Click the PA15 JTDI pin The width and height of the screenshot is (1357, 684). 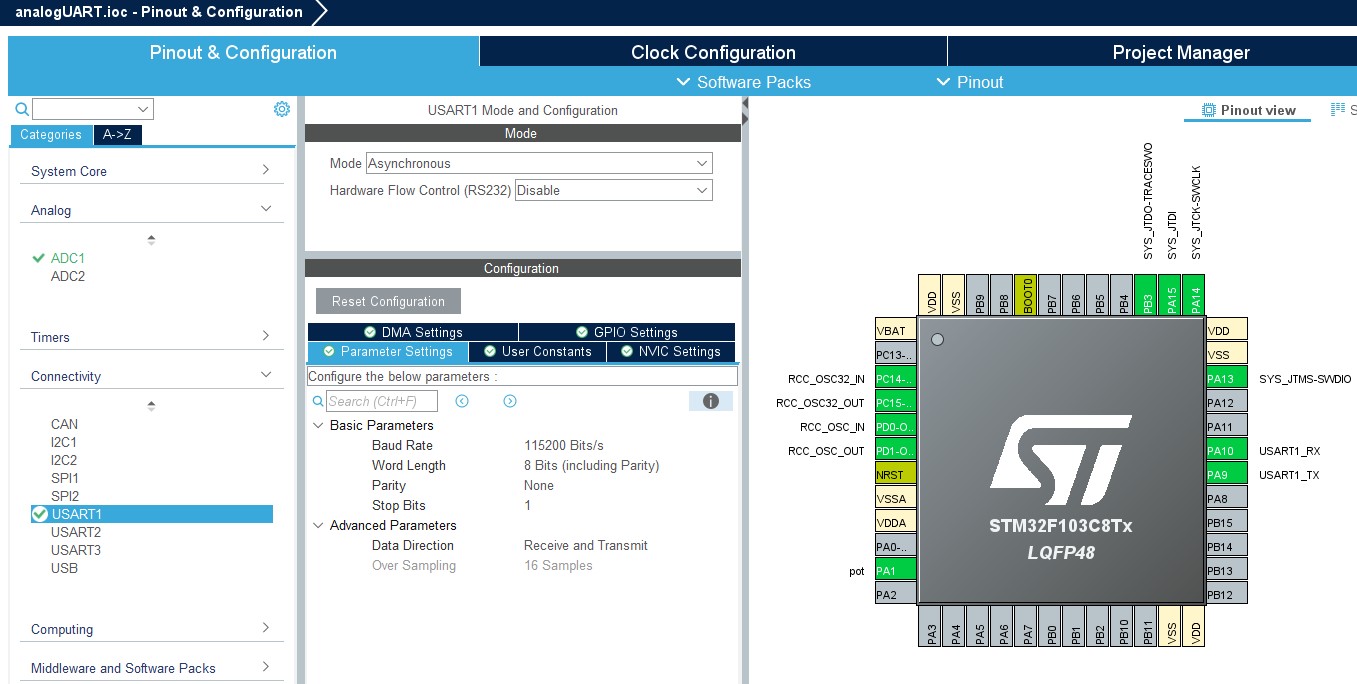(1172, 296)
